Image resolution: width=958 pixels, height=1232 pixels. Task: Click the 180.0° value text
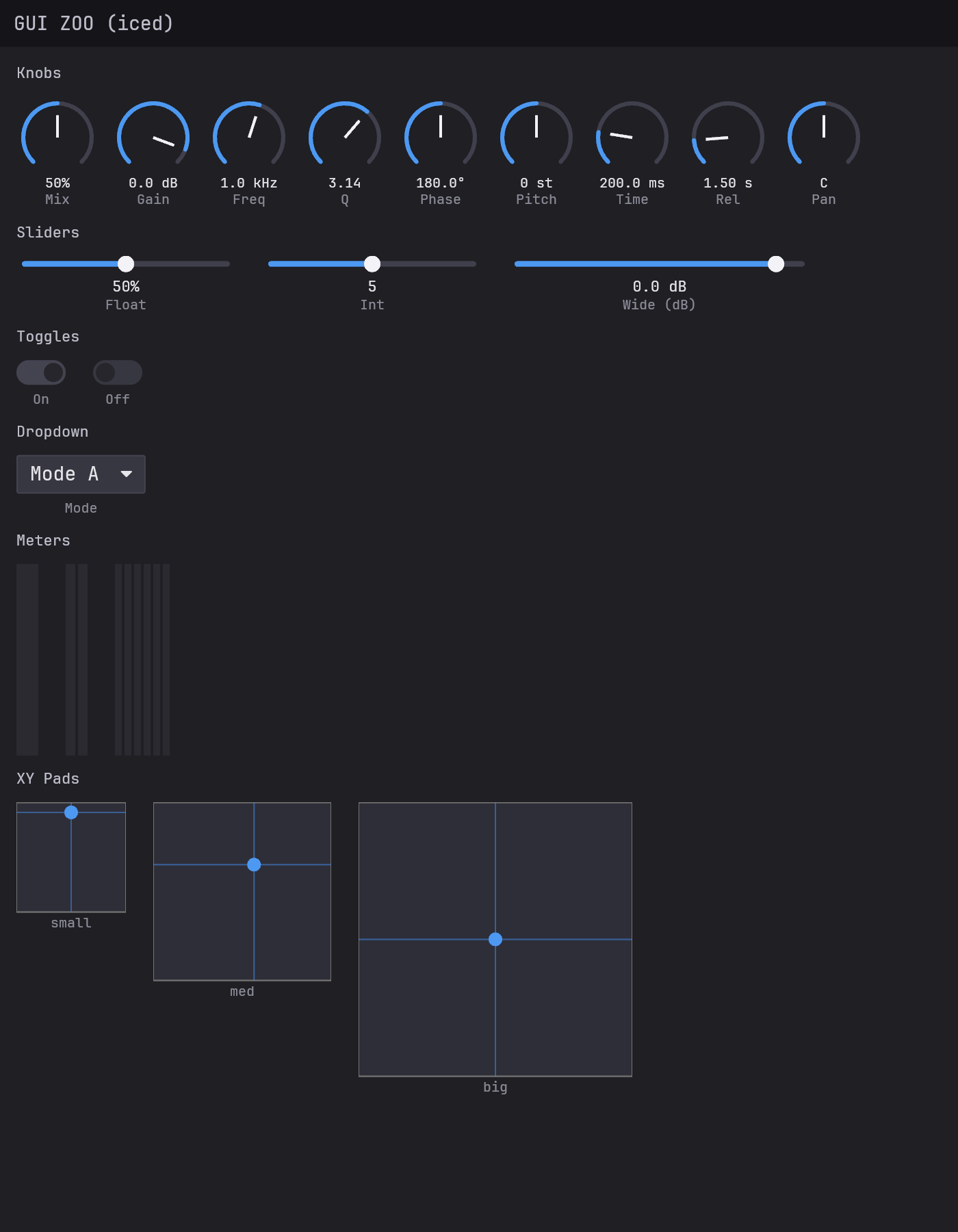coord(441,183)
